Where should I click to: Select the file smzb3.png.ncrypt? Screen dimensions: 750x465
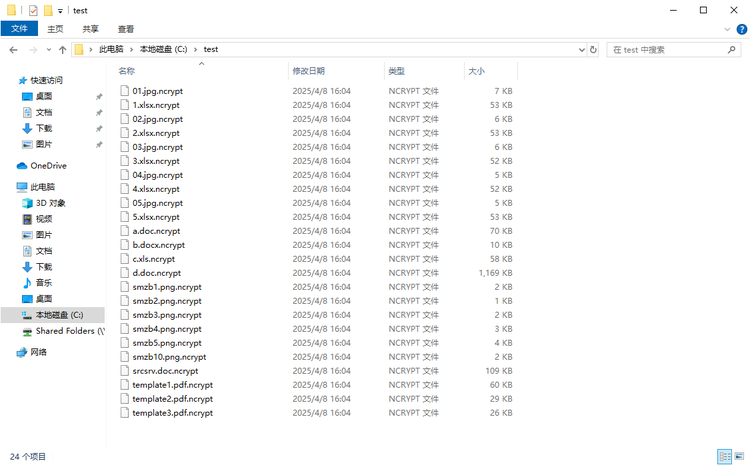pos(167,315)
